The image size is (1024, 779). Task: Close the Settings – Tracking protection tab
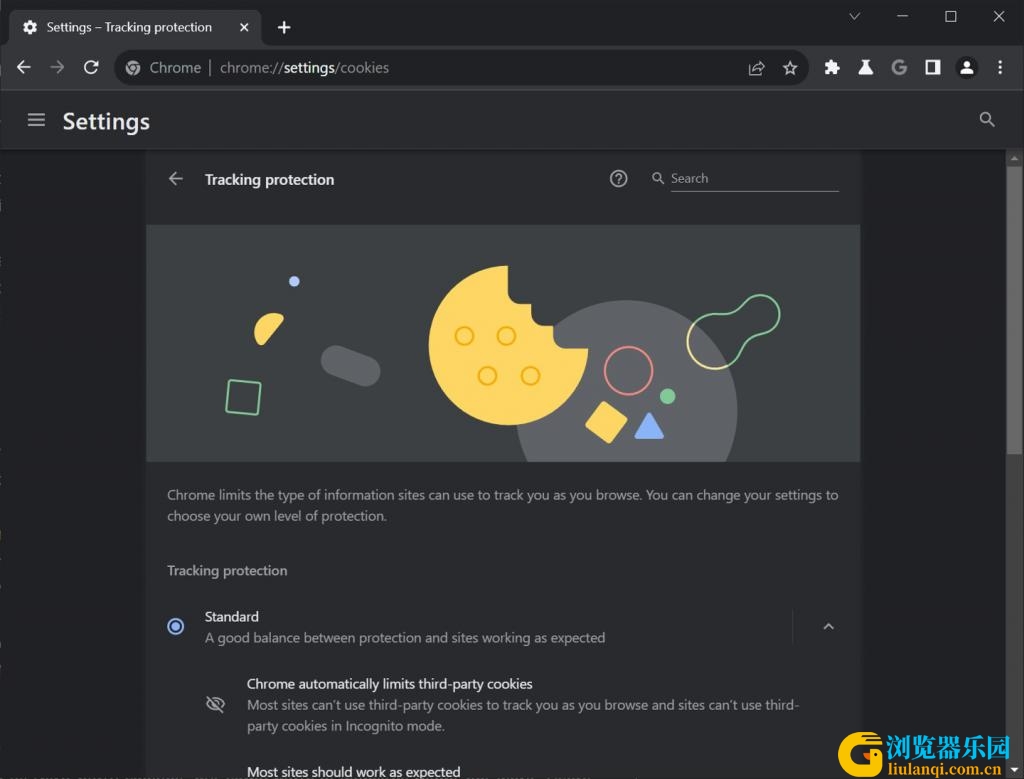coord(244,27)
